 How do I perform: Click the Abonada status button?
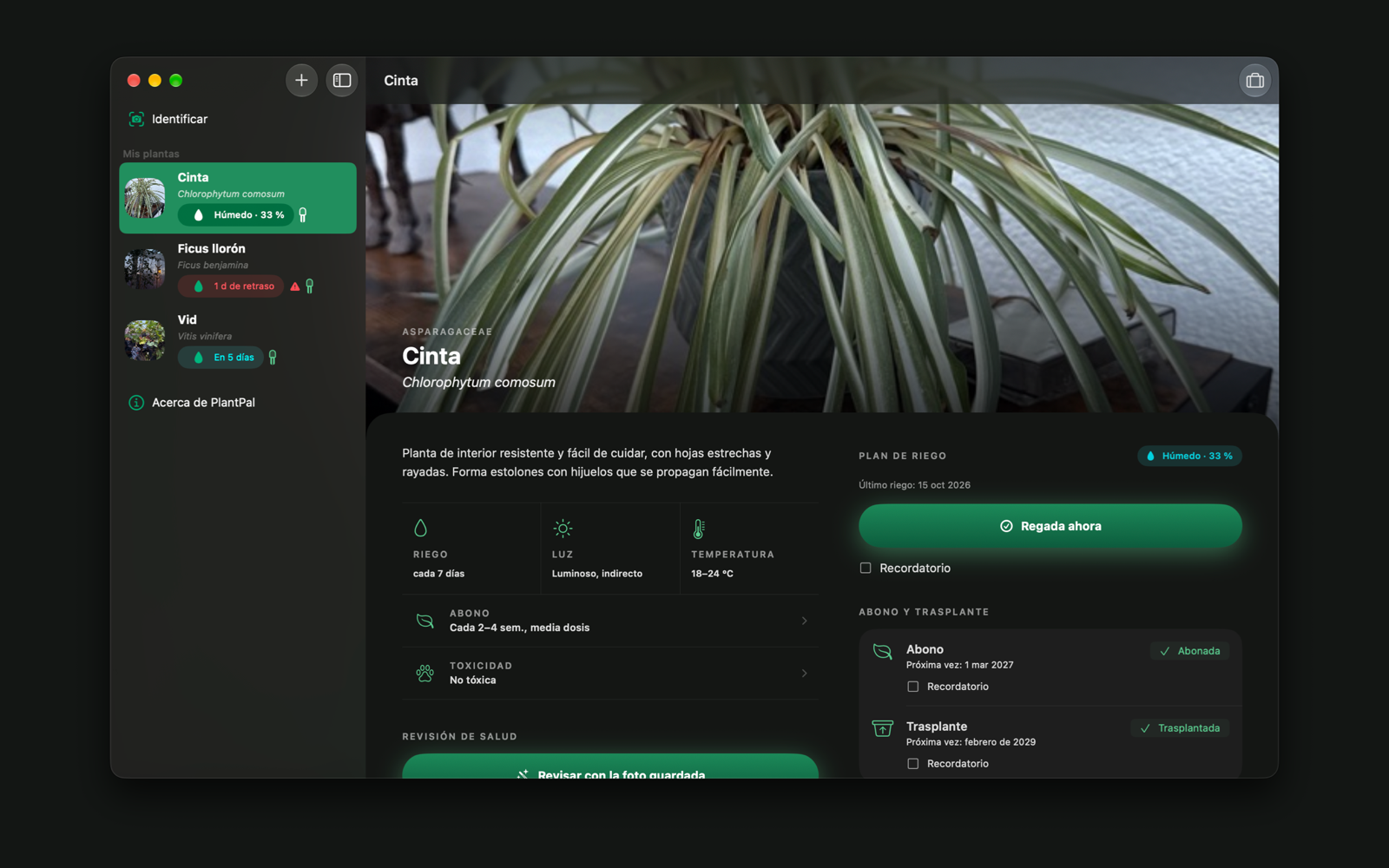[x=1189, y=651]
